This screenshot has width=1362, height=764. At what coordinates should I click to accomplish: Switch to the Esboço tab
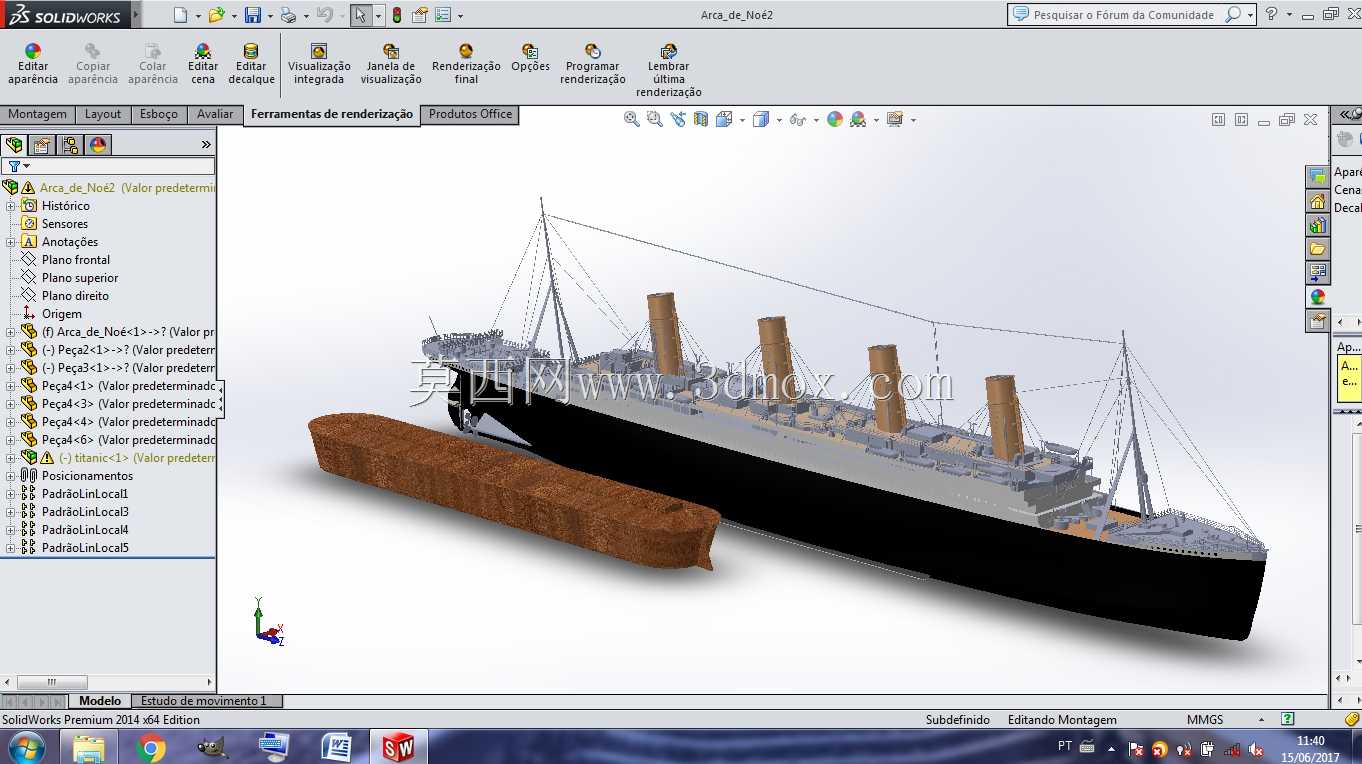point(159,115)
